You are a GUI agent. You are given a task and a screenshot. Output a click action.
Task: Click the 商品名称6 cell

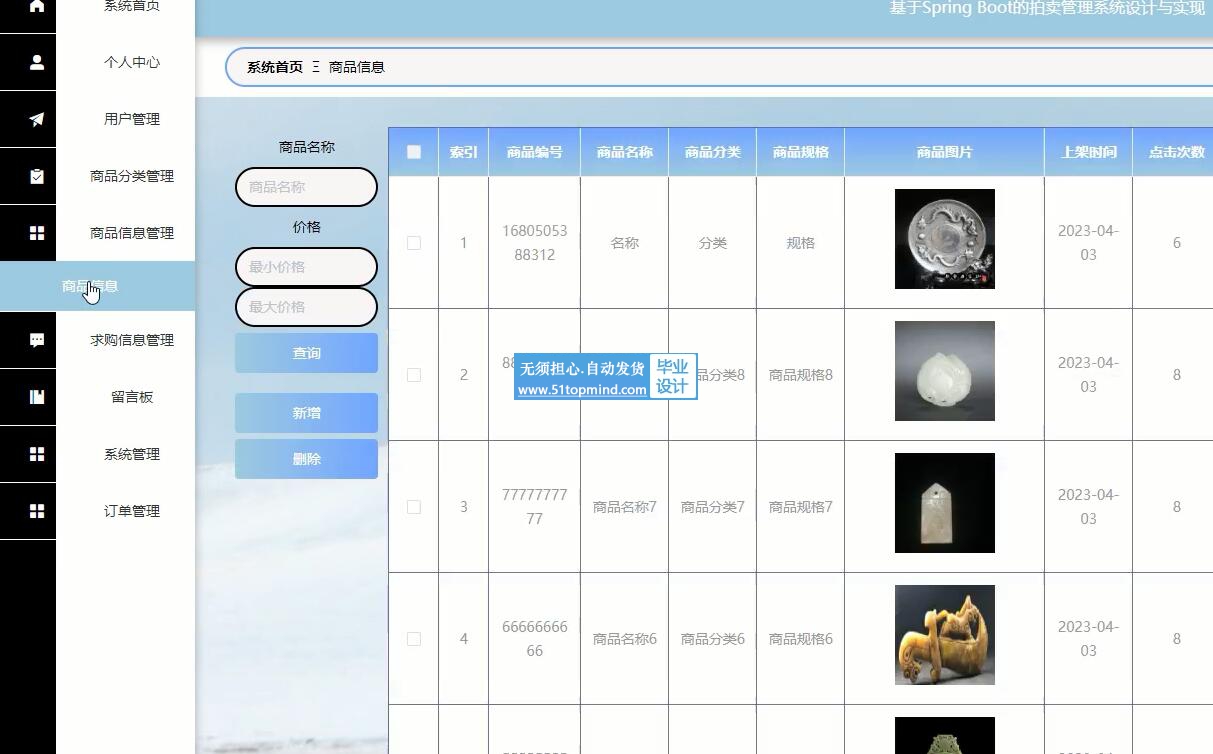625,639
